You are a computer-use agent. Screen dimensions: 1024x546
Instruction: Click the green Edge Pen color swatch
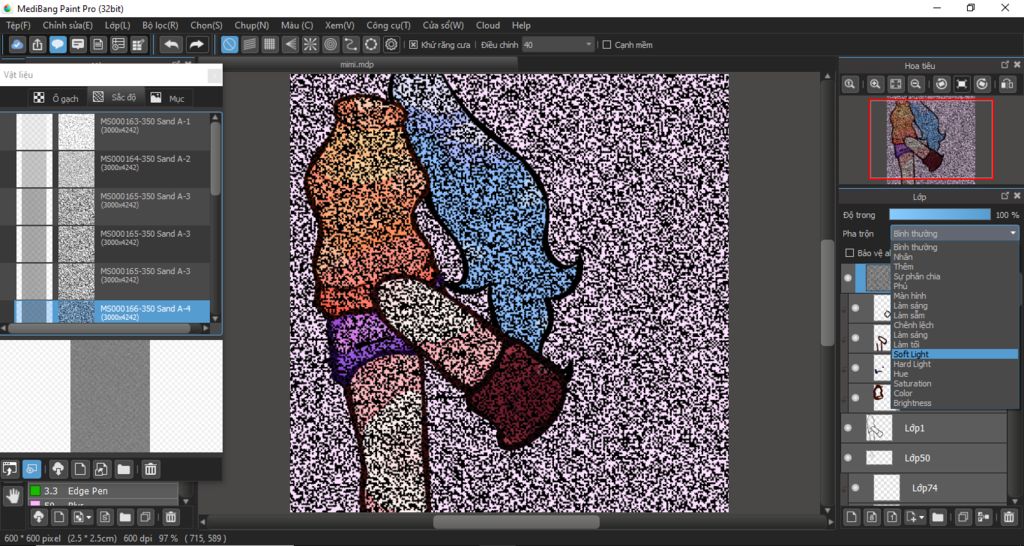tap(35, 490)
